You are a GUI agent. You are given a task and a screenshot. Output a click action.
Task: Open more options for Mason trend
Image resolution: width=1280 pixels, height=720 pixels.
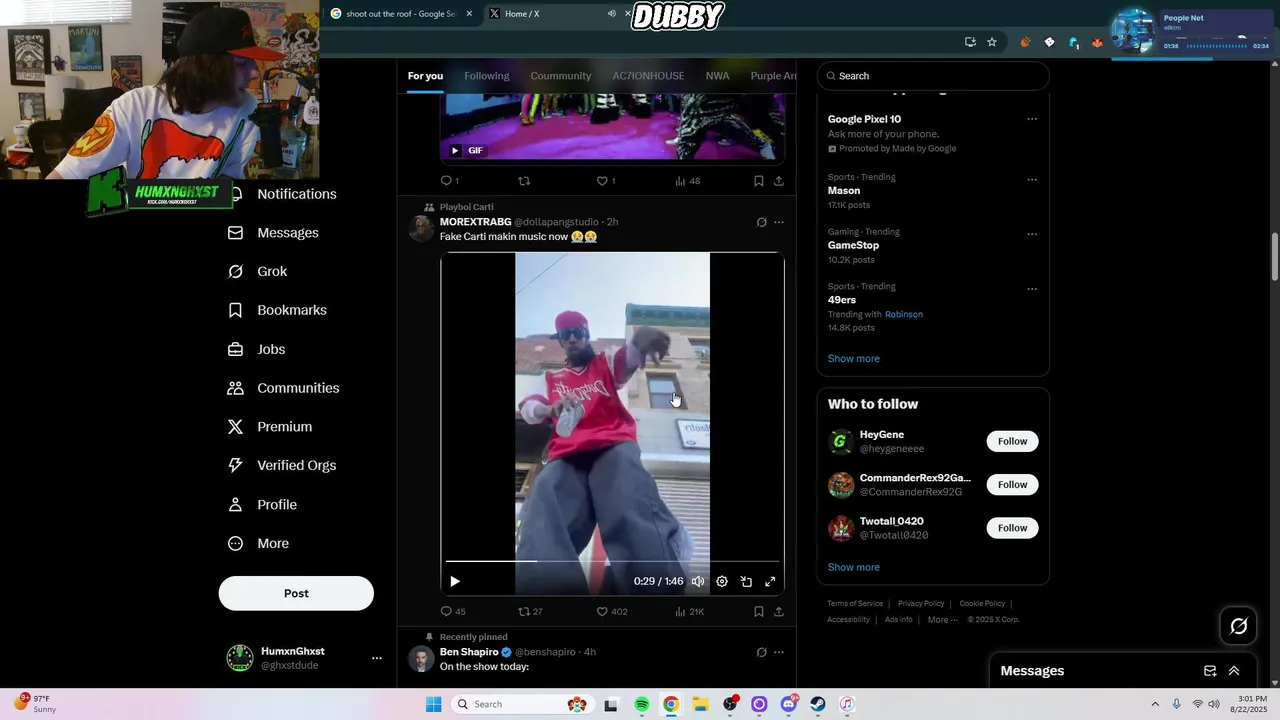click(1032, 180)
